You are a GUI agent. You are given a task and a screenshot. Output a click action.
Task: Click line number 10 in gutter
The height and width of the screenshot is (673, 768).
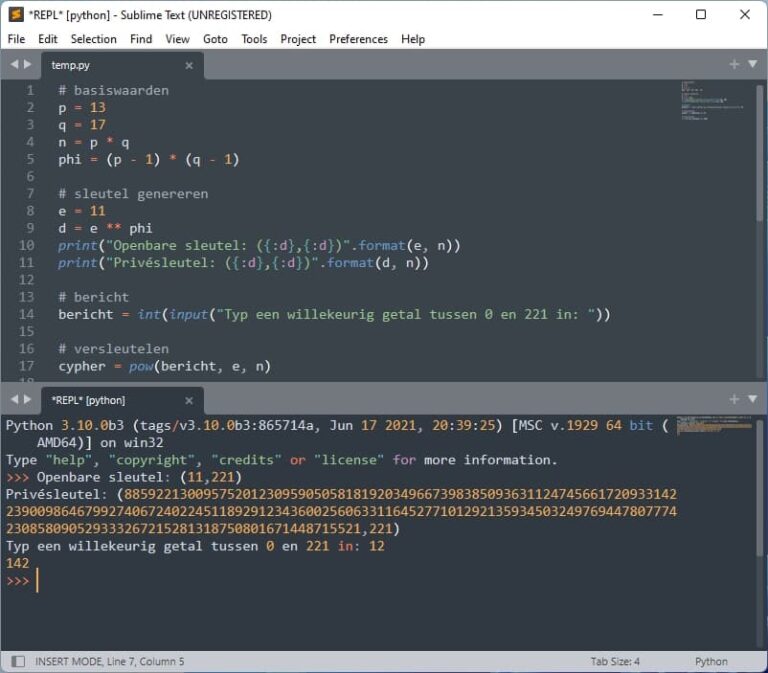point(26,245)
